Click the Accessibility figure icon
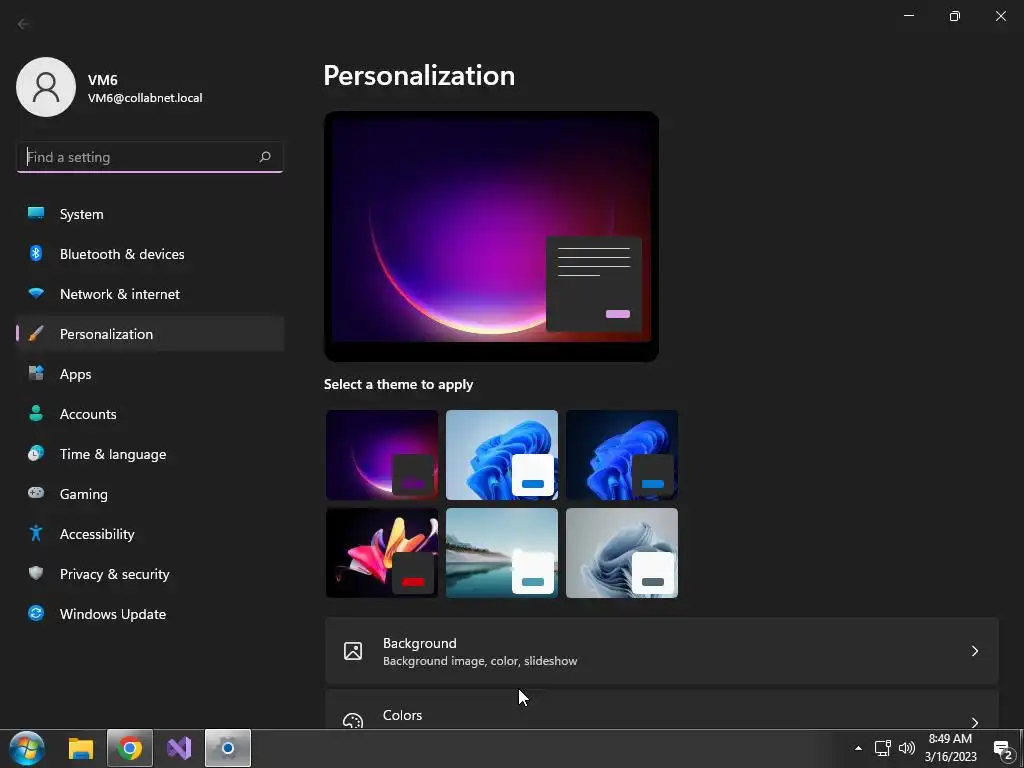The image size is (1024, 768). pos(36,534)
